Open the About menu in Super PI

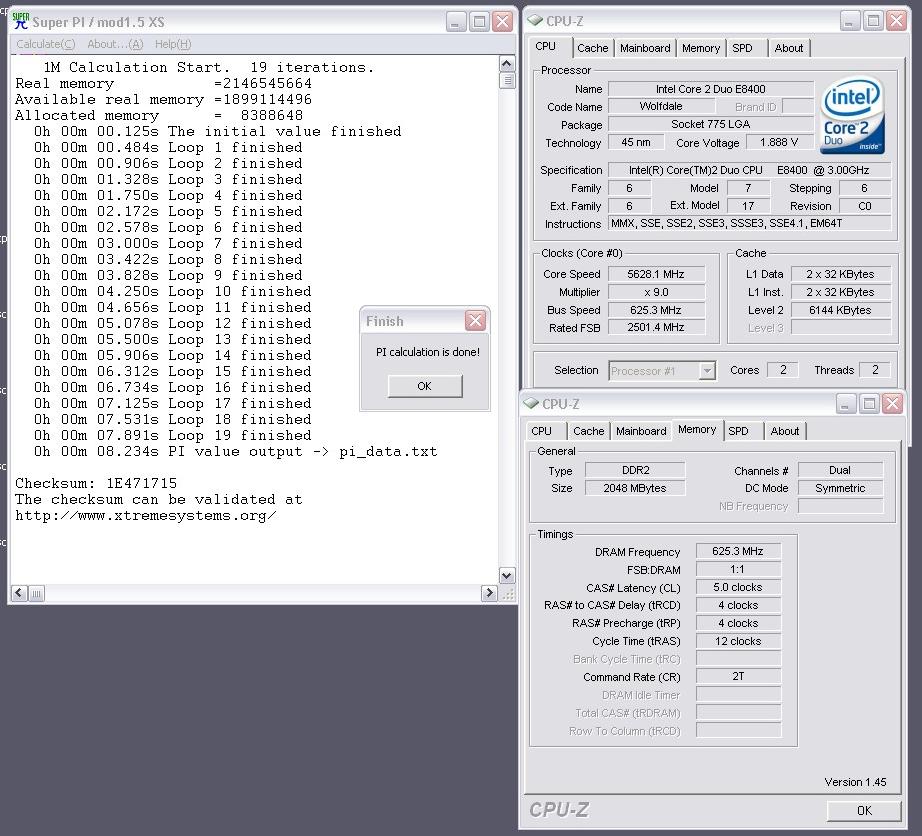point(115,44)
